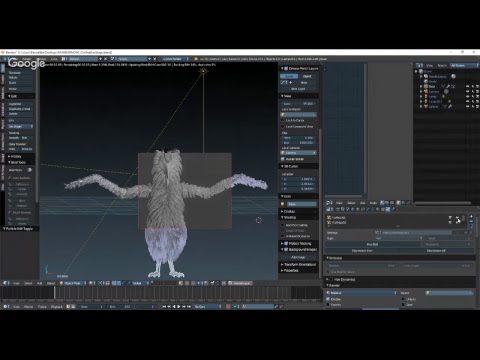Image resolution: width=480 pixels, height=360 pixels.
Task: Jump to the first frame in timeline
Action: [x=164, y=306]
